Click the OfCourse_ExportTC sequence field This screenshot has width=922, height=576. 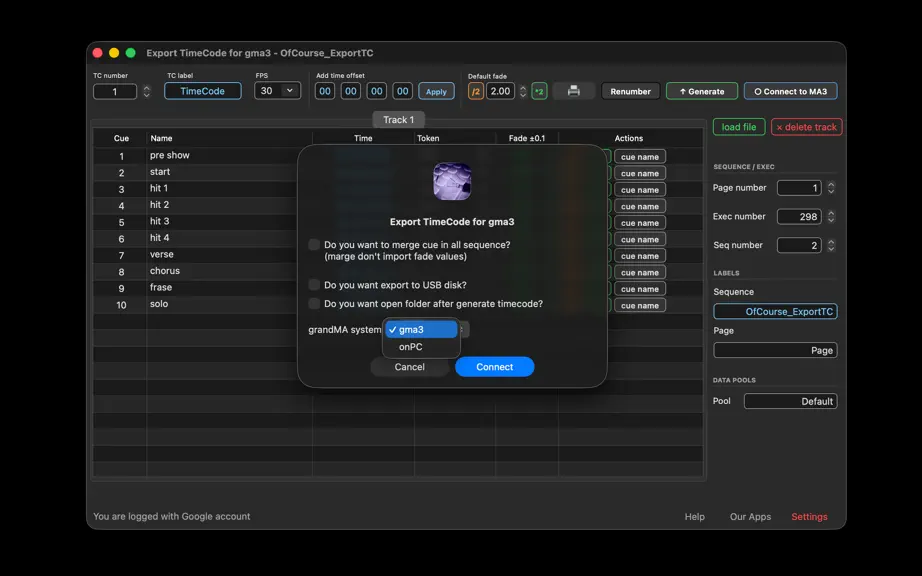click(775, 312)
